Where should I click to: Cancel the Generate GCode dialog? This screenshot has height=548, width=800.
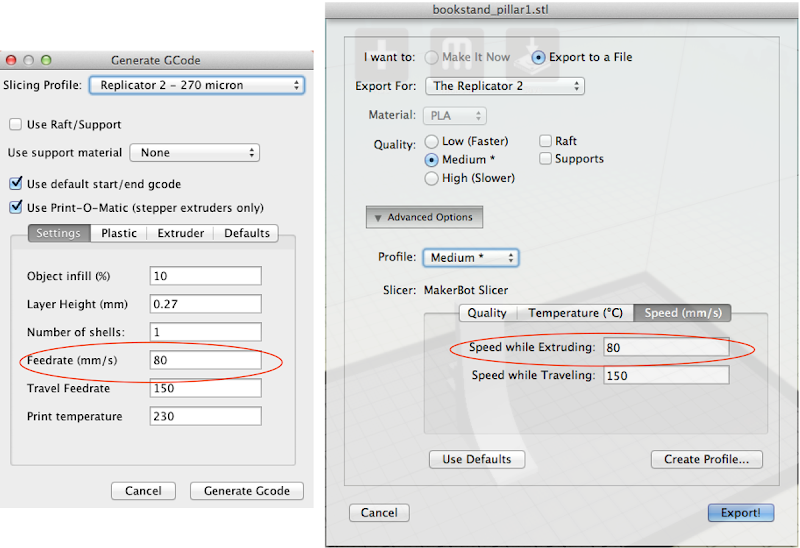coord(143,491)
